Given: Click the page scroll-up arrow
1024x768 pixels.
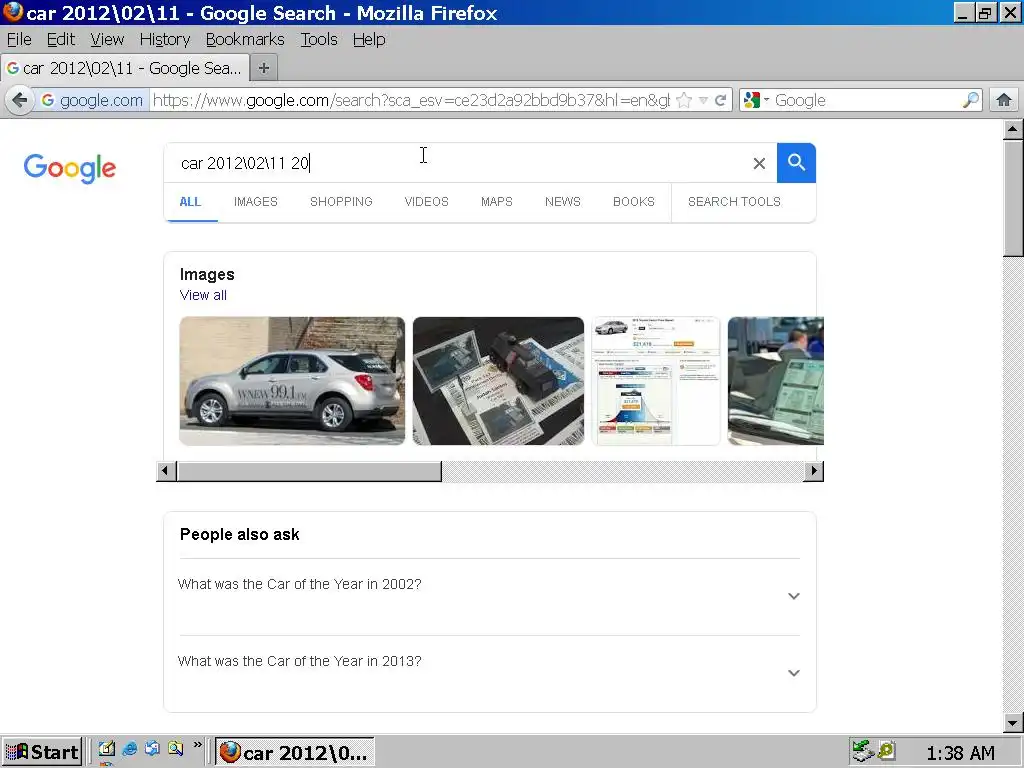Looking at the screenshot, I should click(1013, 129).
